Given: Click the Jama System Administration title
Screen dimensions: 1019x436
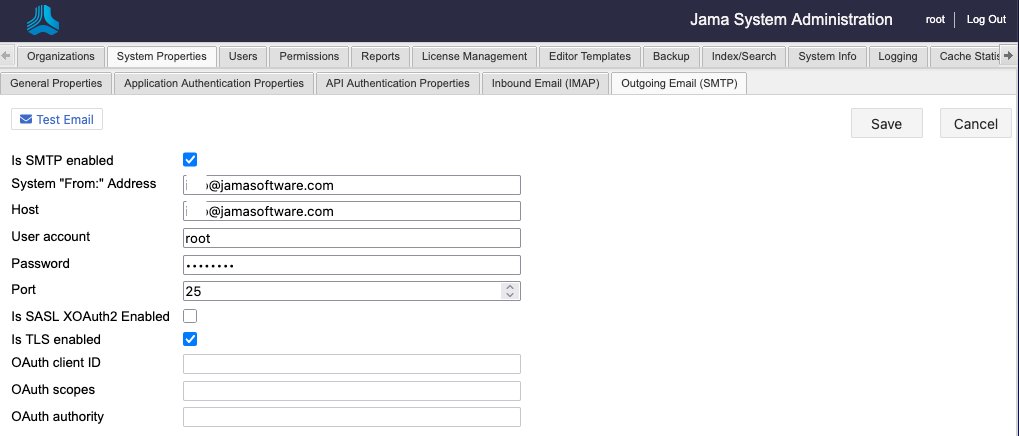Looking at the screenshot, I should [791, 19].
